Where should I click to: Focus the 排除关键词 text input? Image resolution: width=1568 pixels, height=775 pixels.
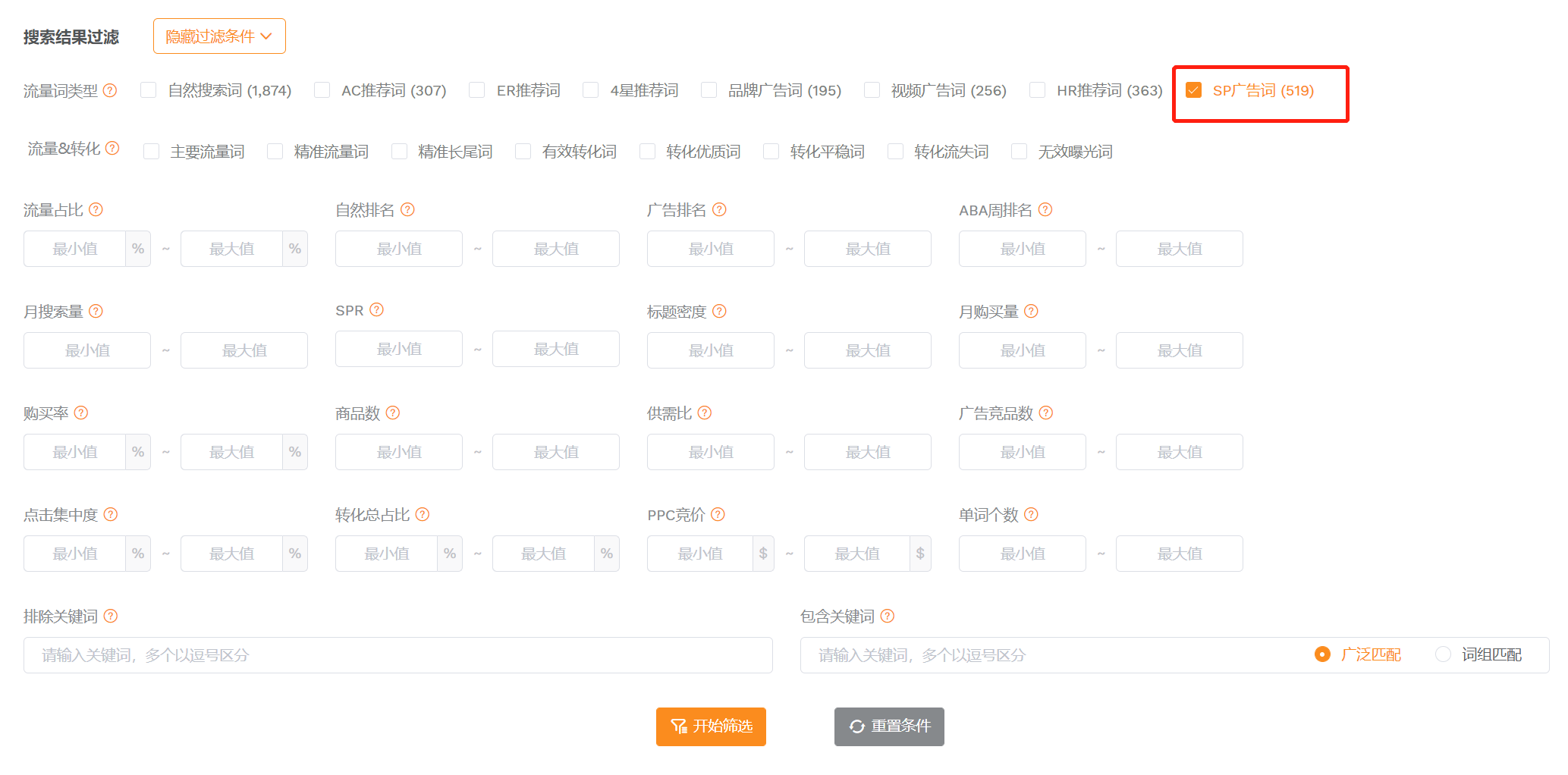coord(397,655)
